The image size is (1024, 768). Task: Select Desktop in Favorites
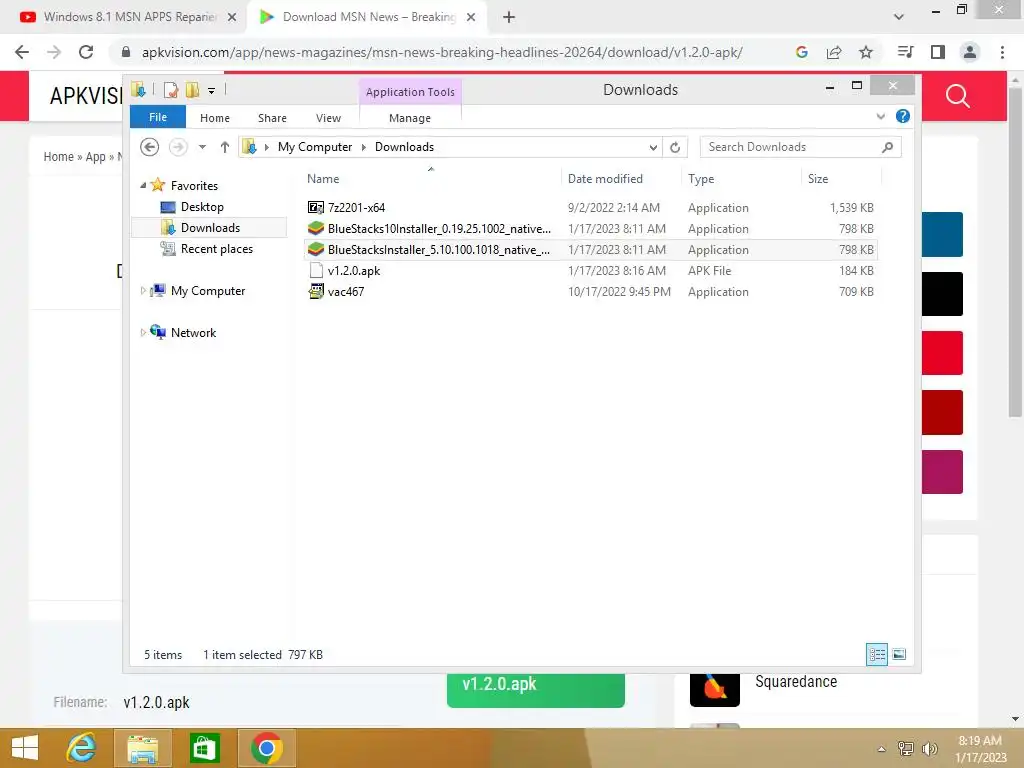(x=202, y=206)
